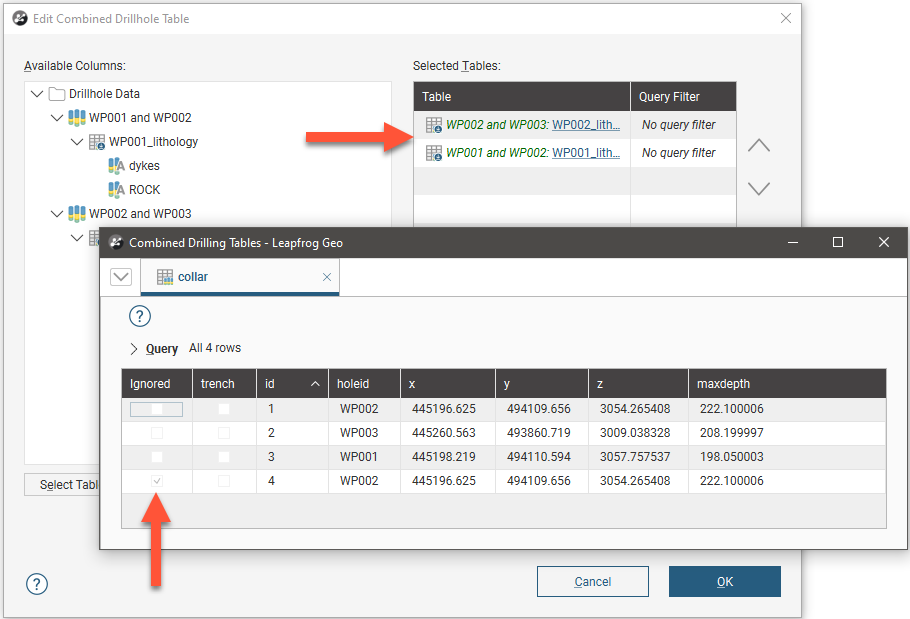The image size is (910, 619).
Task: Close the Combined Drilling Tables window
Action: 883,242
